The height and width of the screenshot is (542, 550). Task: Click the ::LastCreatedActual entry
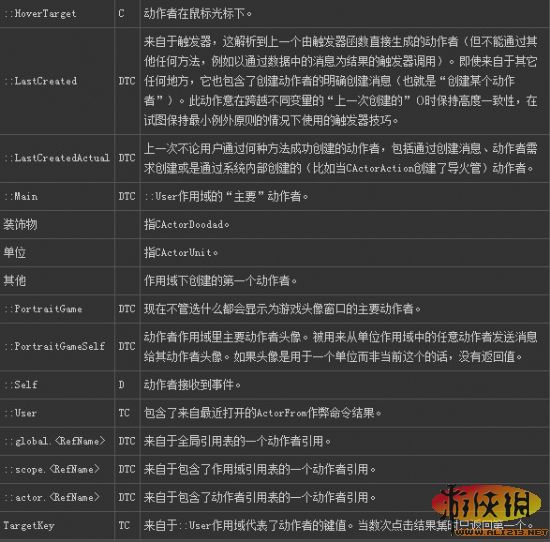tap(56, 158)
